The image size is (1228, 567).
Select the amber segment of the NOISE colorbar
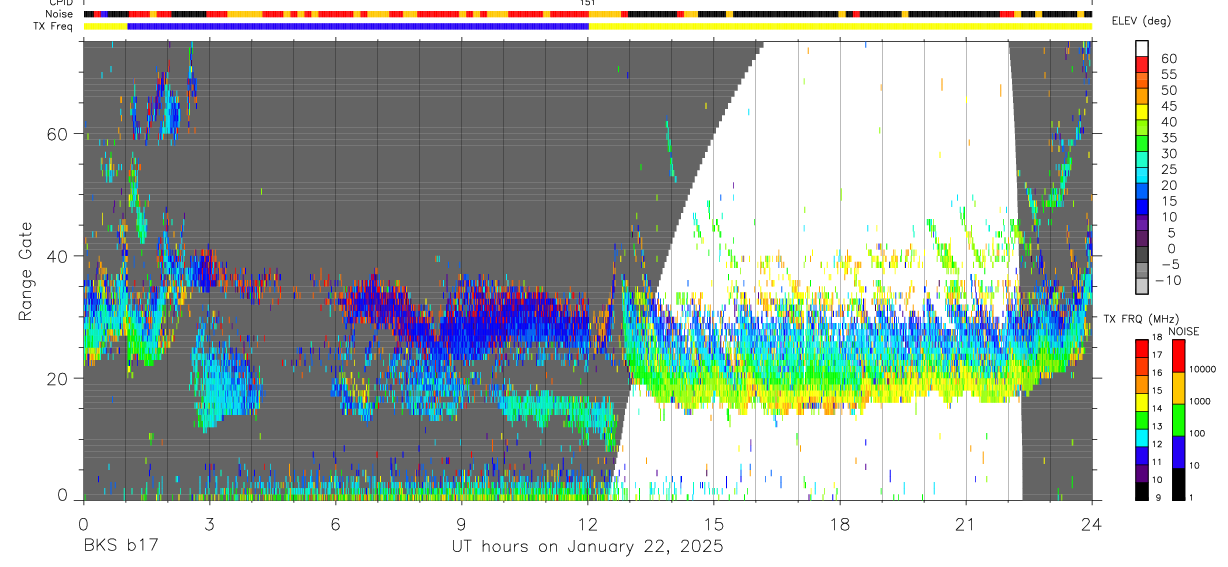point(1178,388)
